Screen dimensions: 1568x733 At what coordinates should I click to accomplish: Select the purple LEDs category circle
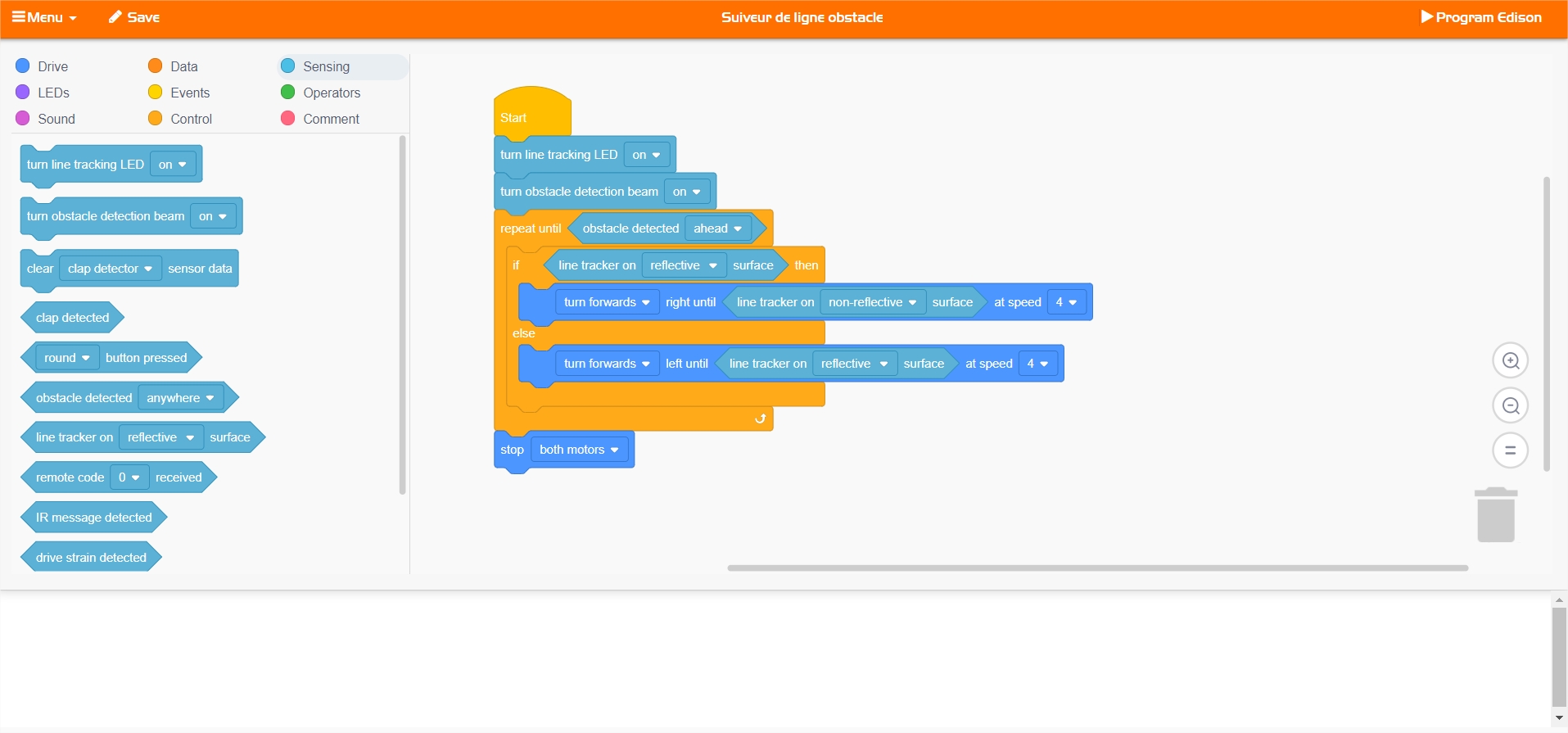(x=23, y=93)
